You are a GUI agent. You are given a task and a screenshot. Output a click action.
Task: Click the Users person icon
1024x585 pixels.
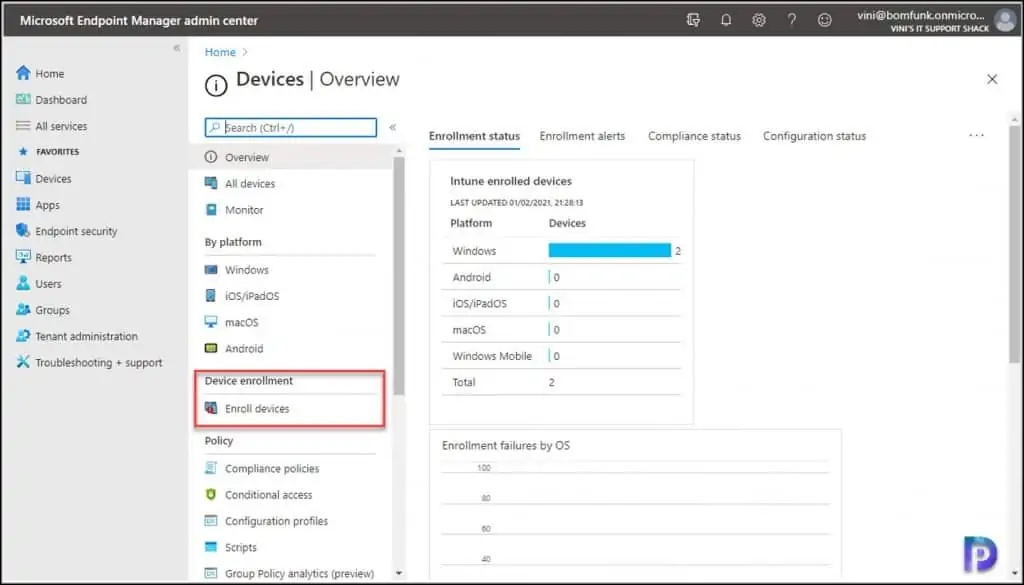tap(23, 283)
